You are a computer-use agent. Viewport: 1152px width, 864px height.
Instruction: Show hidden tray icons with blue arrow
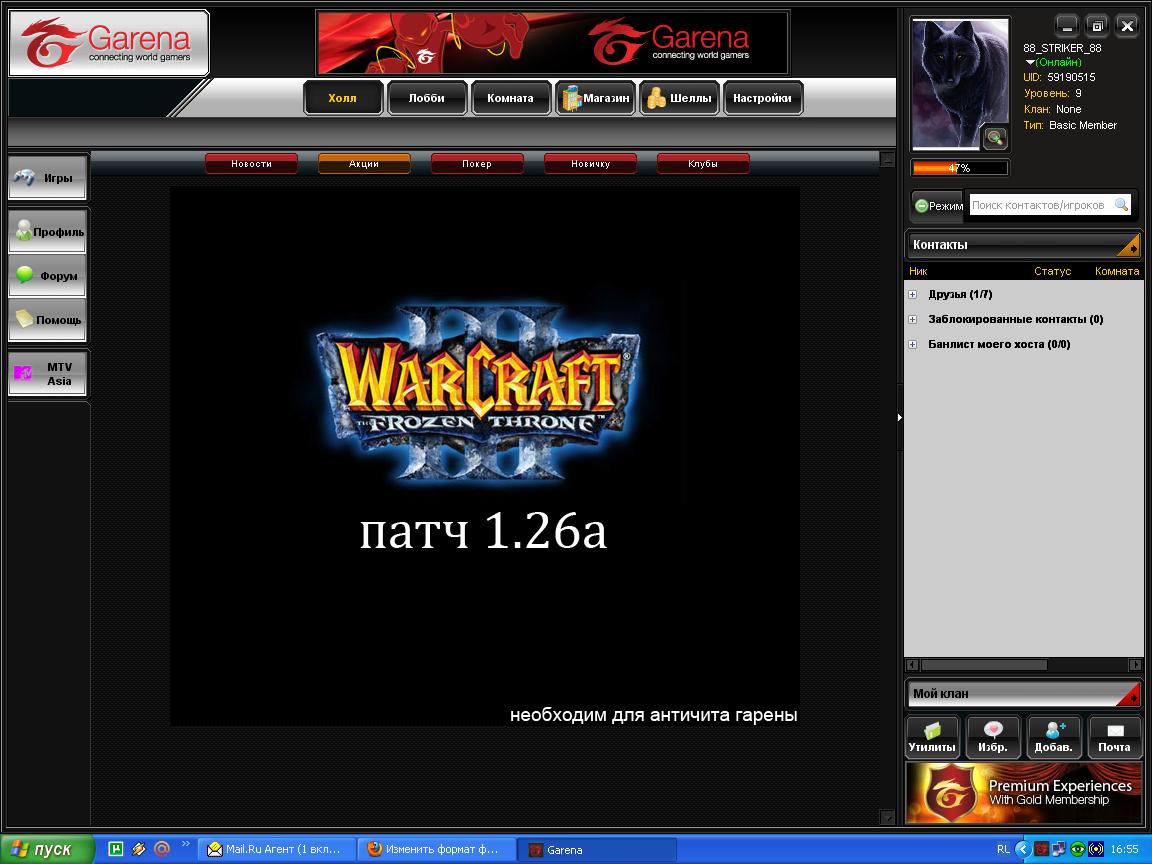click(1022, 849)
